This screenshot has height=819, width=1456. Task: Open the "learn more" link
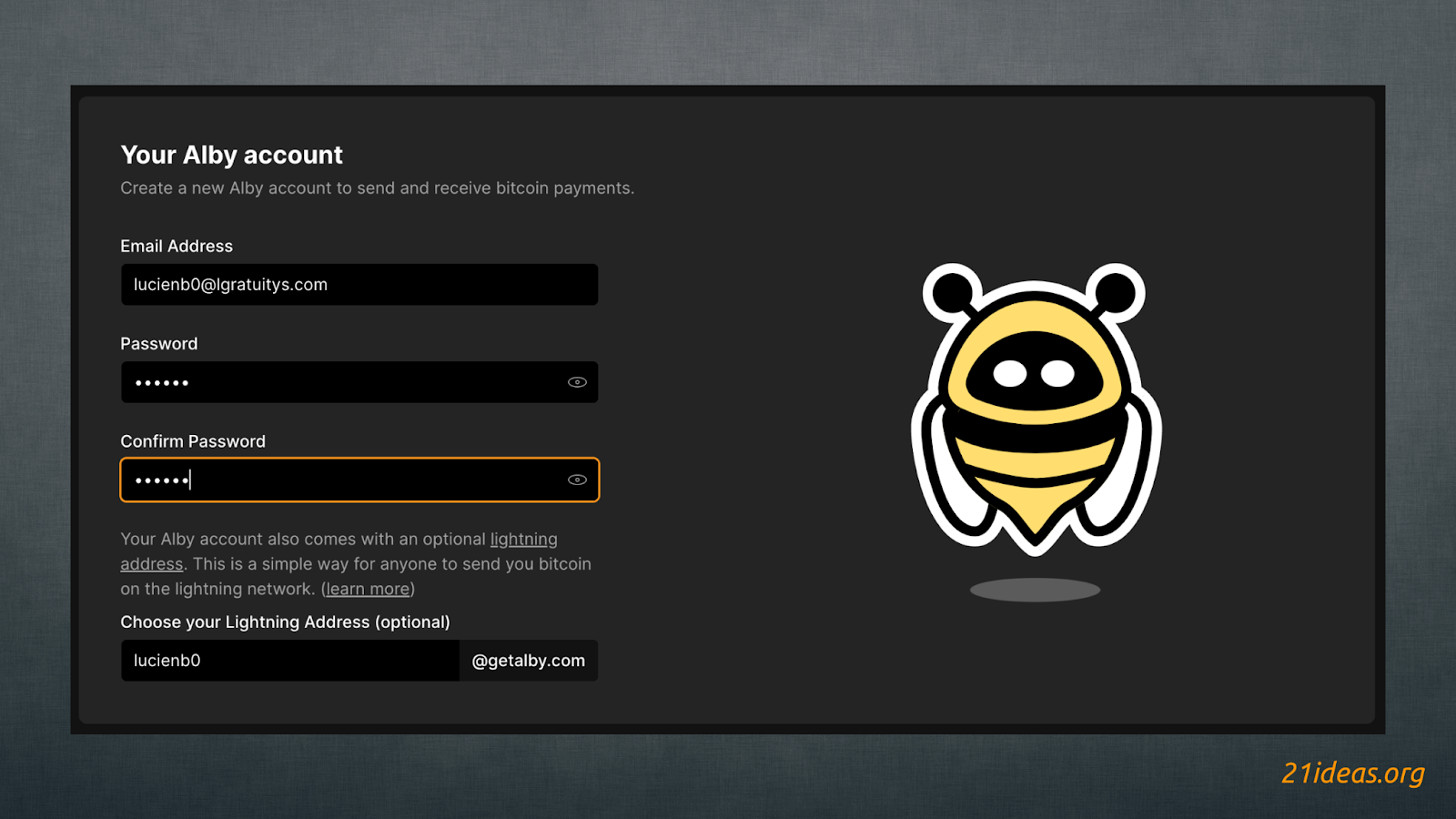click(368, 589)
